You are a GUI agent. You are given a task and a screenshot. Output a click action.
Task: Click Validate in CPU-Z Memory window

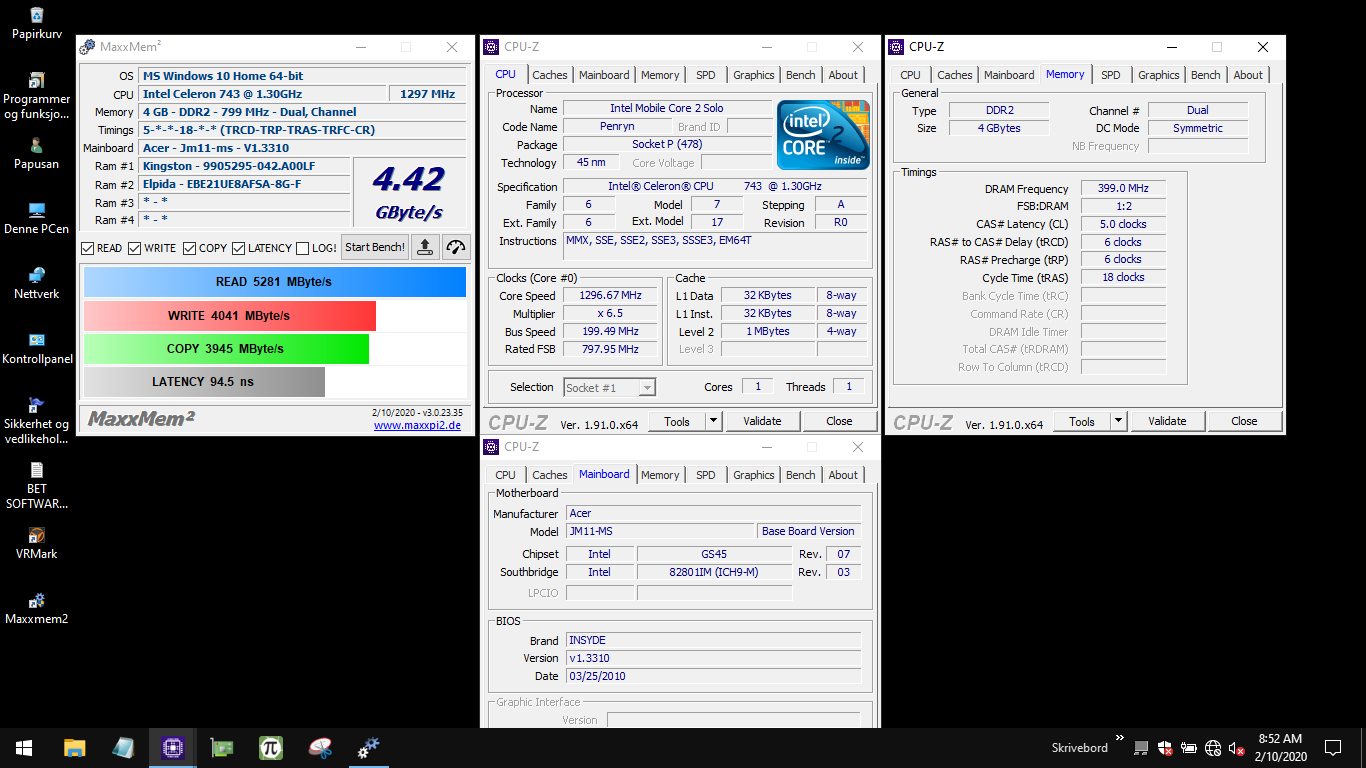[1167, 421]
